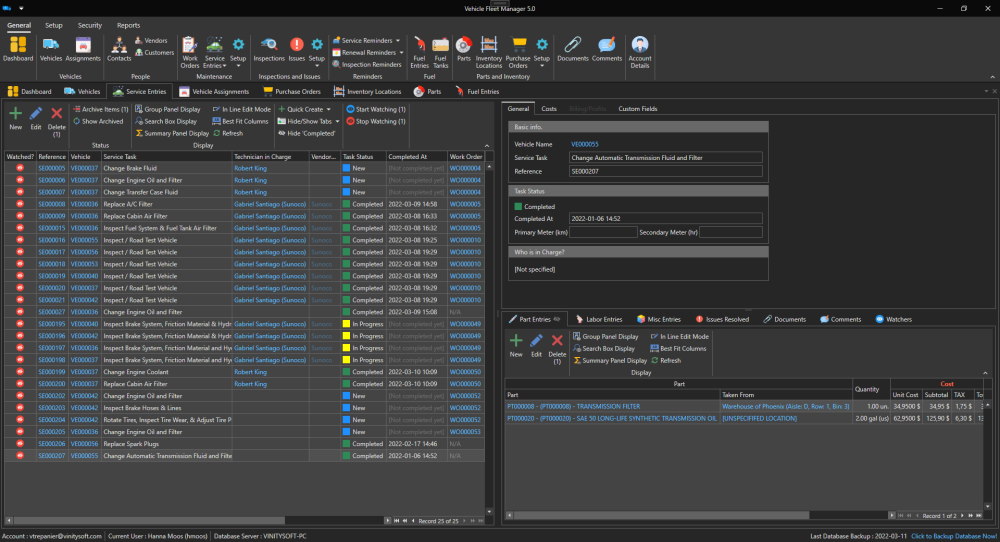Open Customers in the People group
The height and width of the screenshot is (542, 1000).
click(x=154, y=52)
